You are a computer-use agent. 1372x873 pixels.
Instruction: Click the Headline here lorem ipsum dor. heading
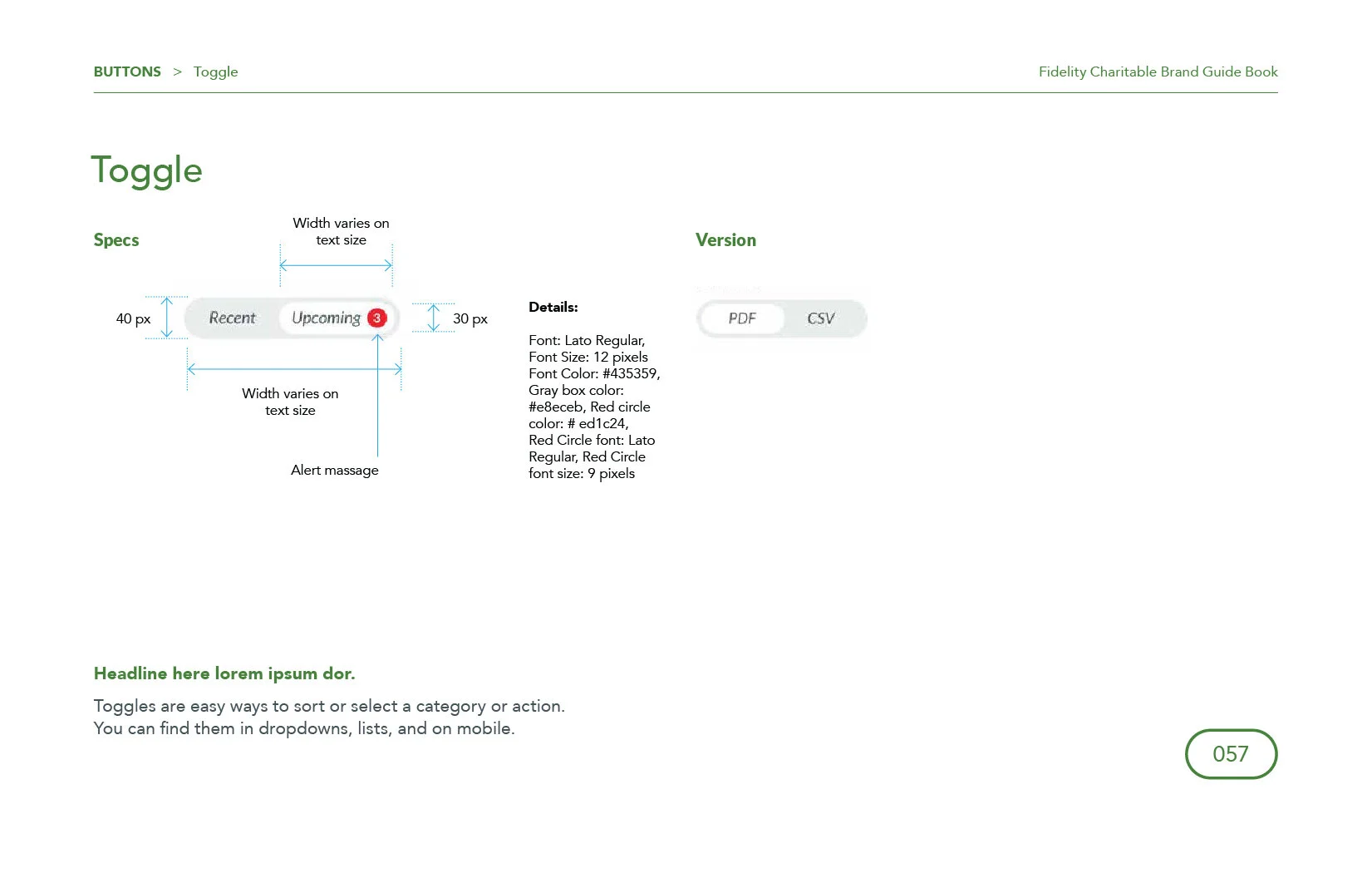tap(224, 673)
